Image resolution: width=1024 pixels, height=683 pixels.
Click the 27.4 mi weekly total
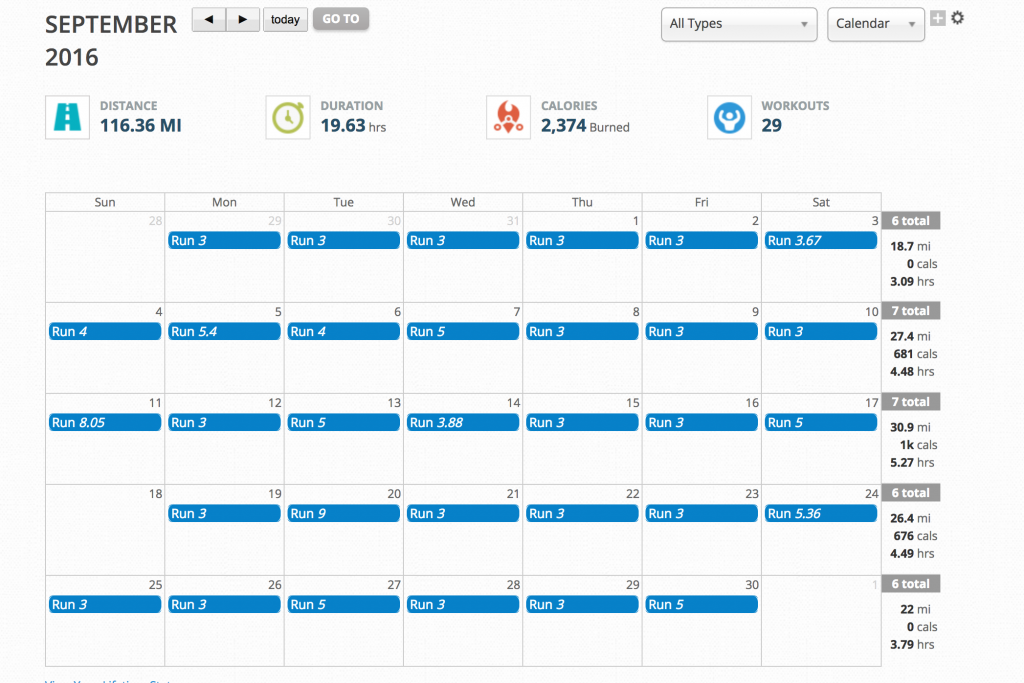pyautogui.click(x=910, y=336)
